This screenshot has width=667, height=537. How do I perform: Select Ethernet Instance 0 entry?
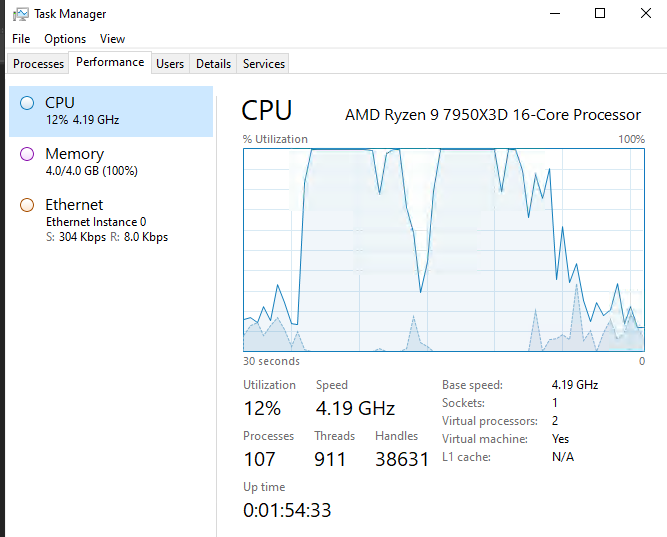(110, 220)
